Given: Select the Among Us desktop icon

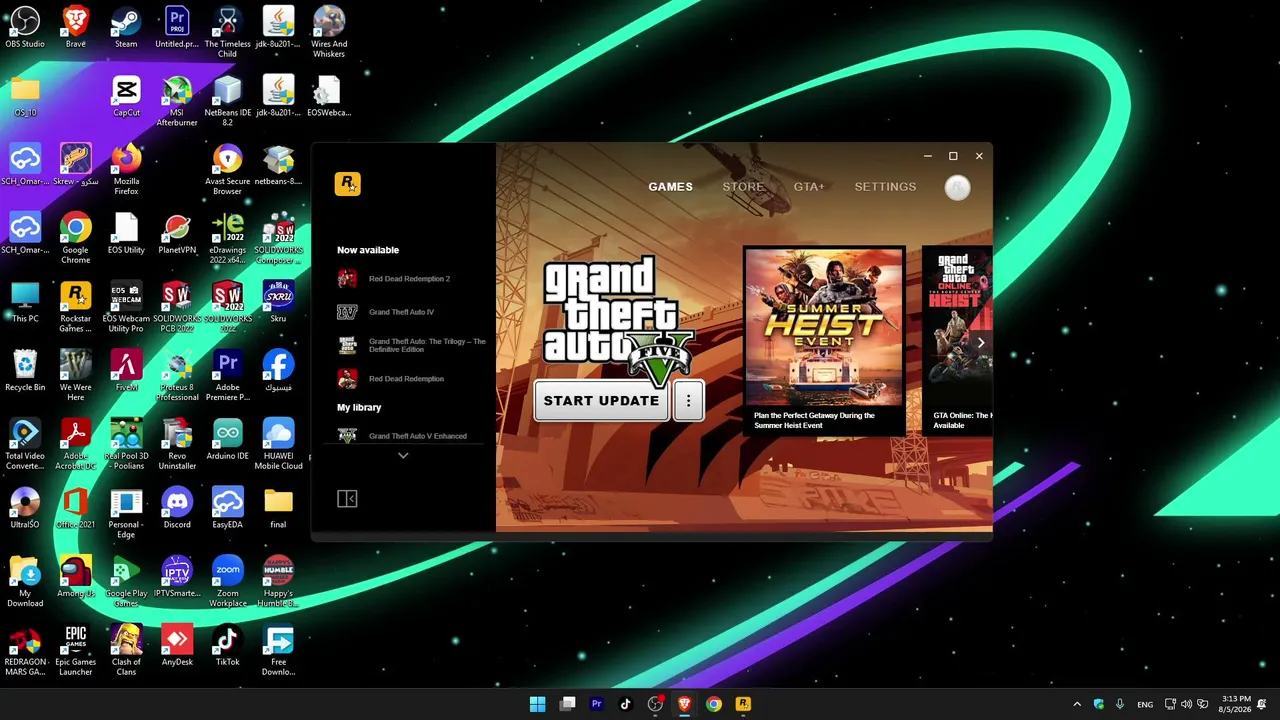Looking at the screenshot, I should click(76, 576).
